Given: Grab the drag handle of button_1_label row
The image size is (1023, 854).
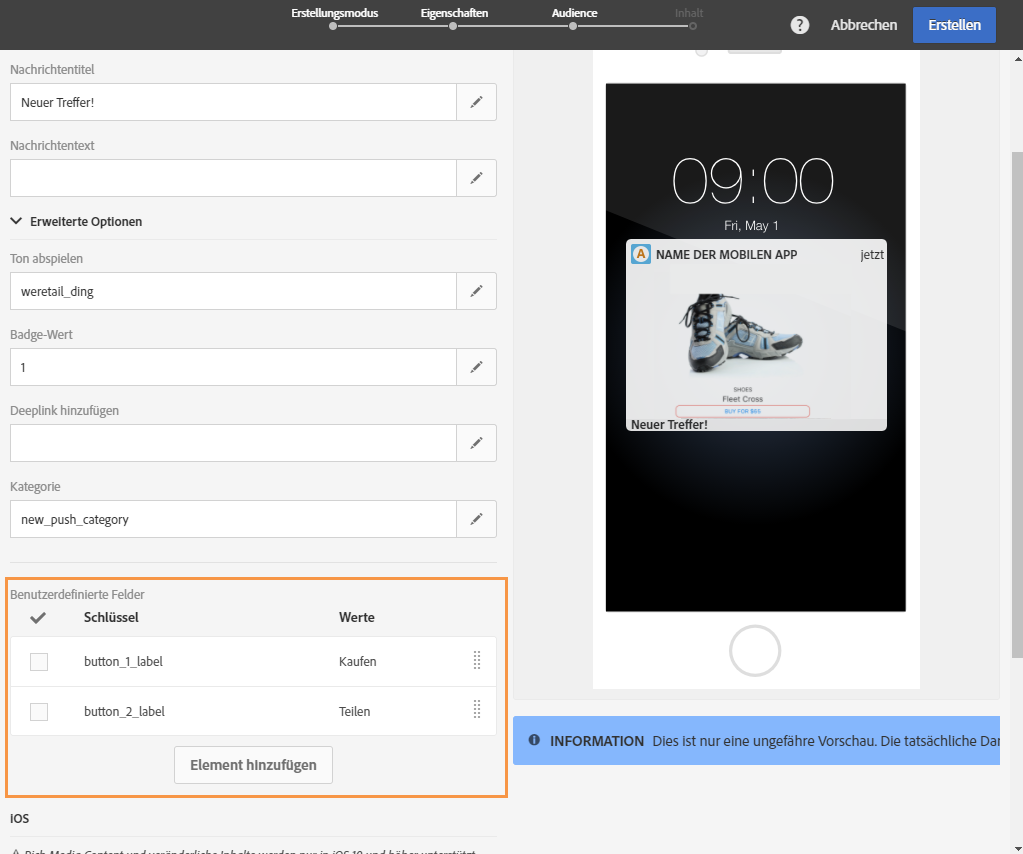Looking at the screenshot, I should tap(477, 660).
